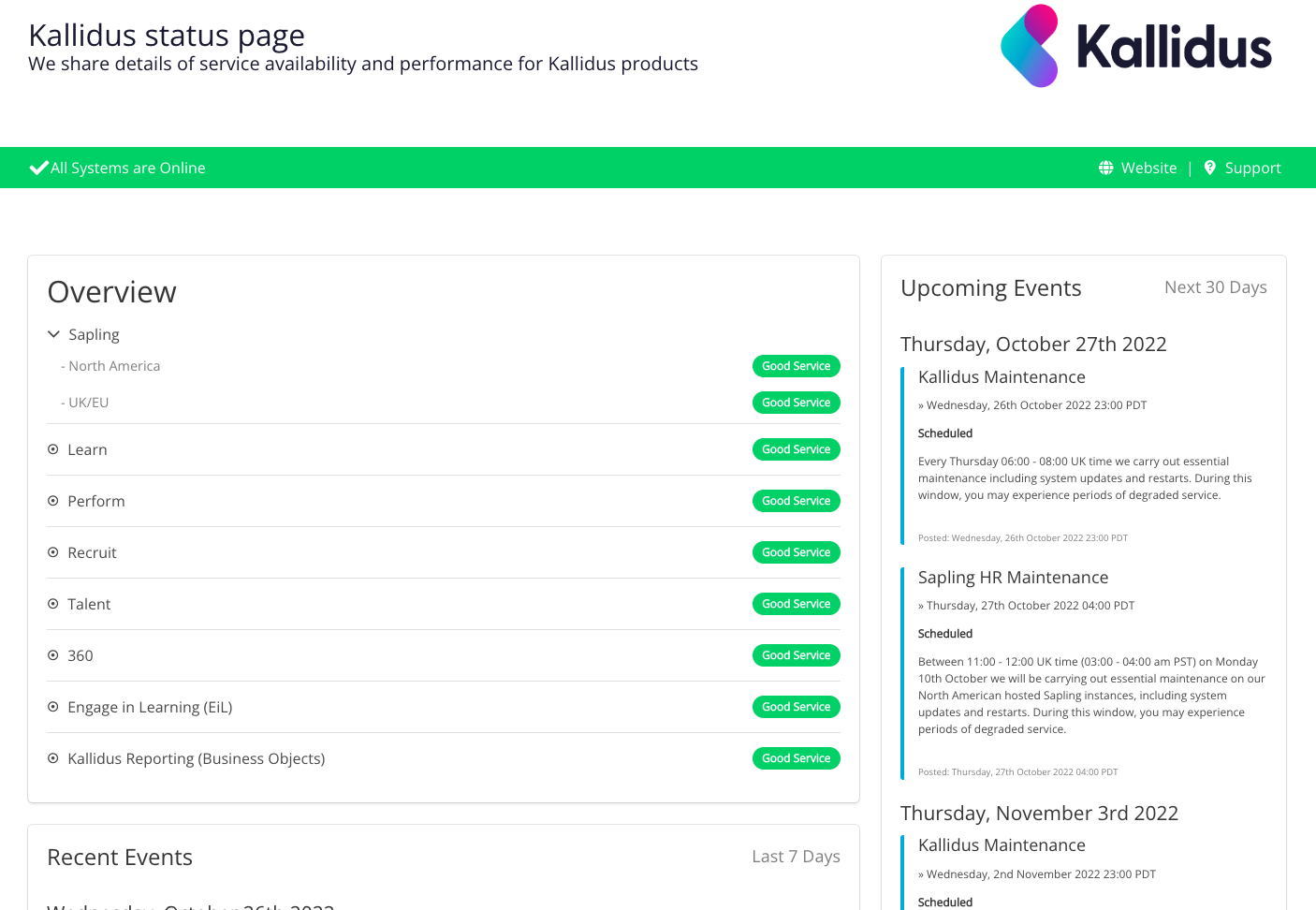Click the Good Service badge for 360
The width and height of the screenshot is (1316, 910).
pyautogui.click(x=796, y=655)
